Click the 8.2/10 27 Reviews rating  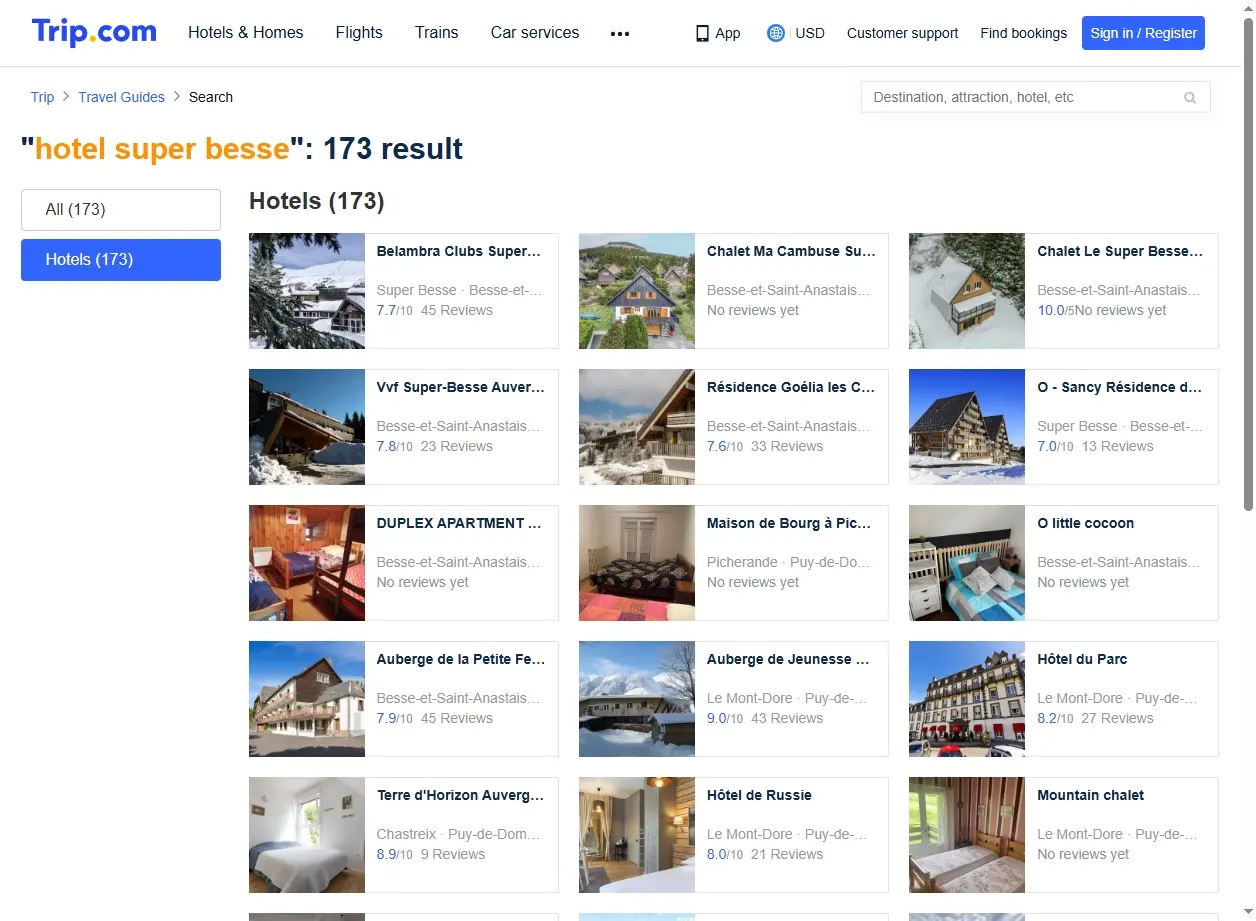pyautogui.click(x=1095, y=719)
